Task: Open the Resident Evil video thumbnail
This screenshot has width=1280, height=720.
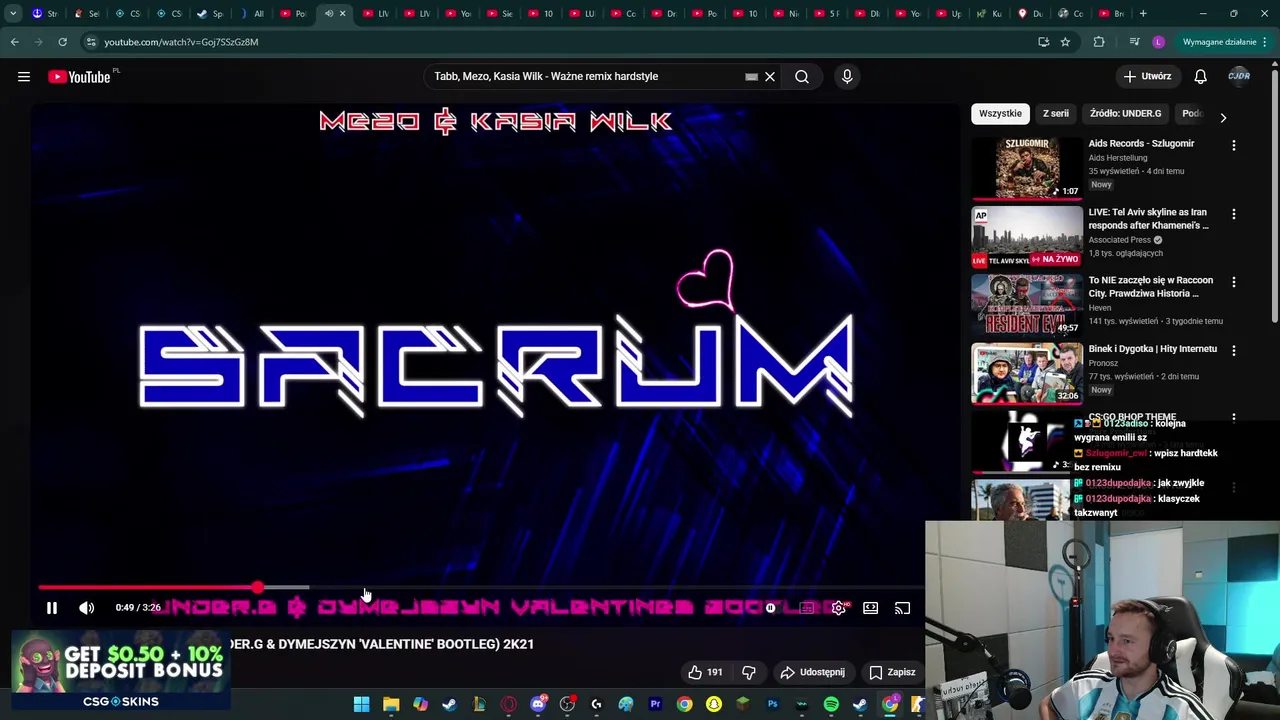Action: tap(1027, 305)
